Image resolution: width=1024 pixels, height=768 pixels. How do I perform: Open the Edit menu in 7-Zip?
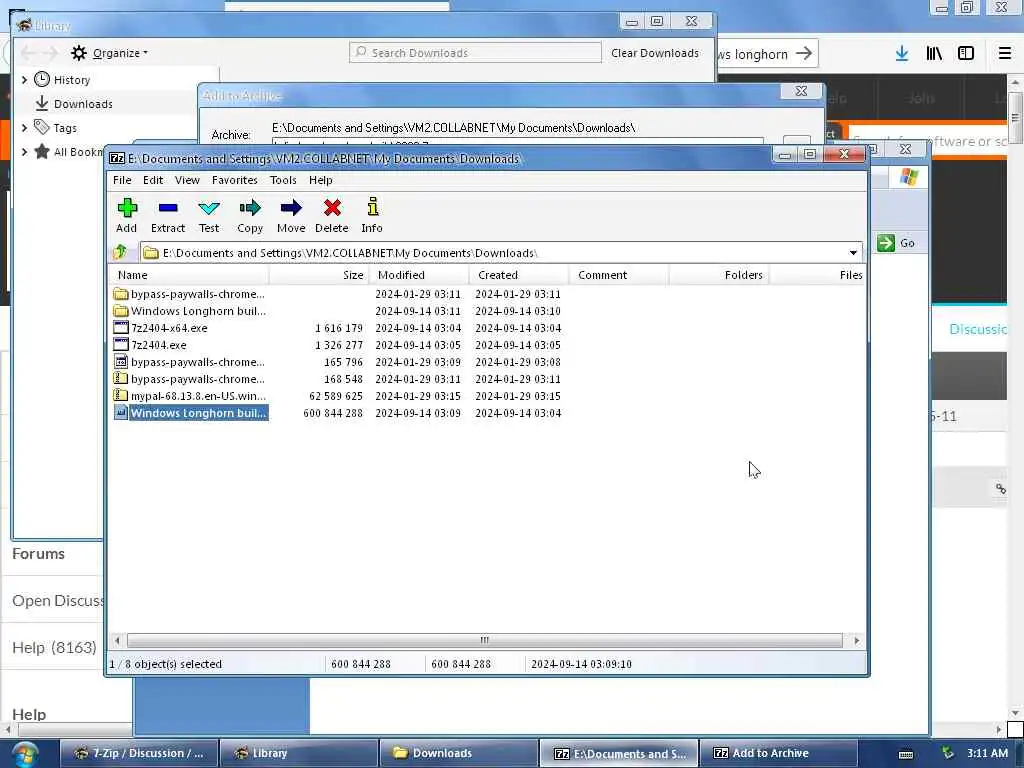[x=153, y=180]
